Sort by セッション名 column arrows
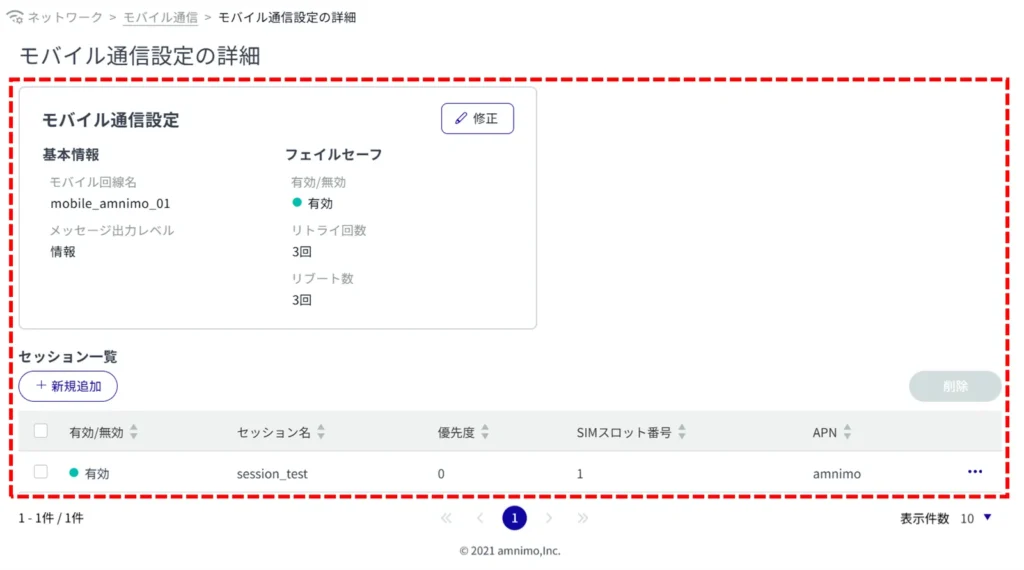This screenshot has height=570, width=1024. (x=321, y=432)
